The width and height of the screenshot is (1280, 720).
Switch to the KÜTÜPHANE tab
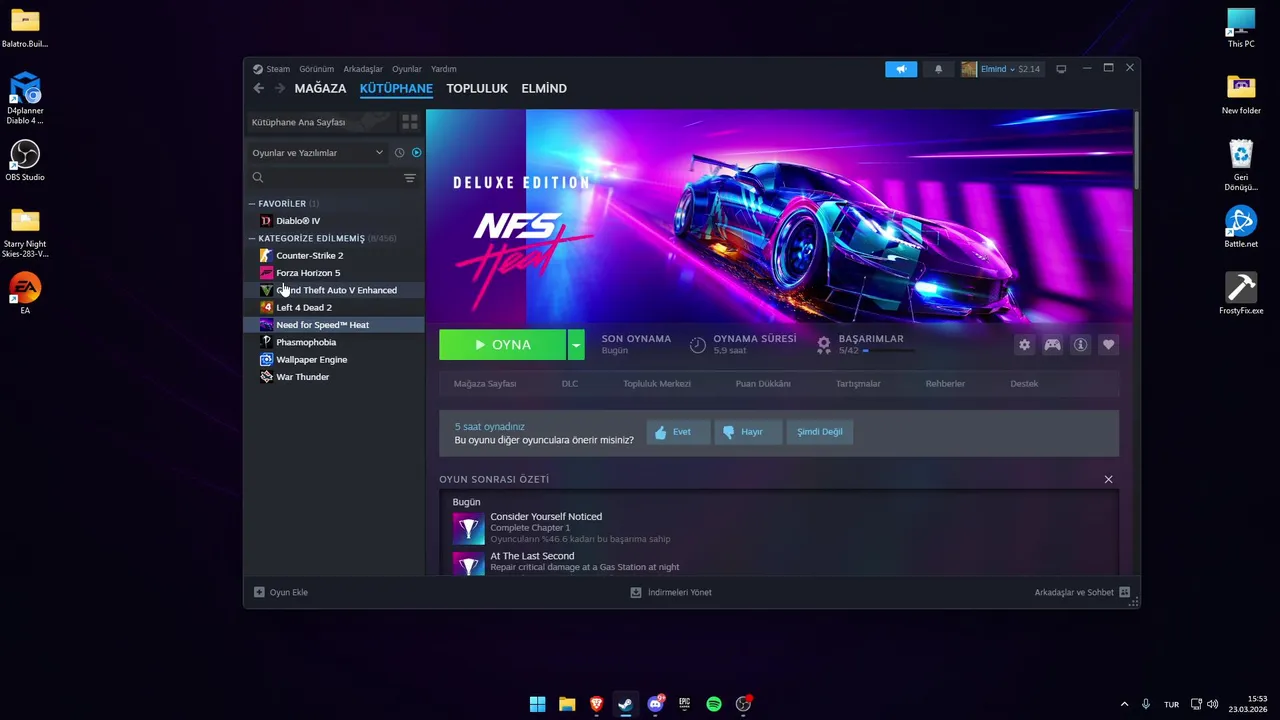click(396, 88)
